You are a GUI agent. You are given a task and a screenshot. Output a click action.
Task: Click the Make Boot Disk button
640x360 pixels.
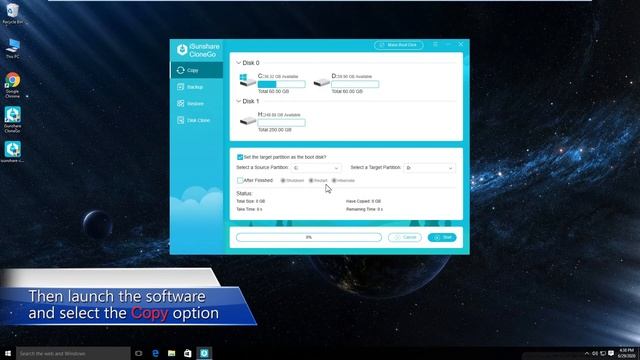398,45
